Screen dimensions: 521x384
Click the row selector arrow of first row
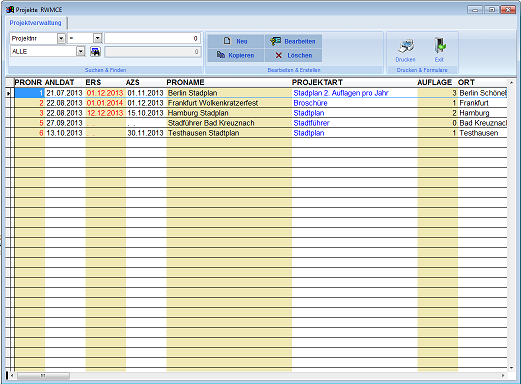(x=9, y=94)
